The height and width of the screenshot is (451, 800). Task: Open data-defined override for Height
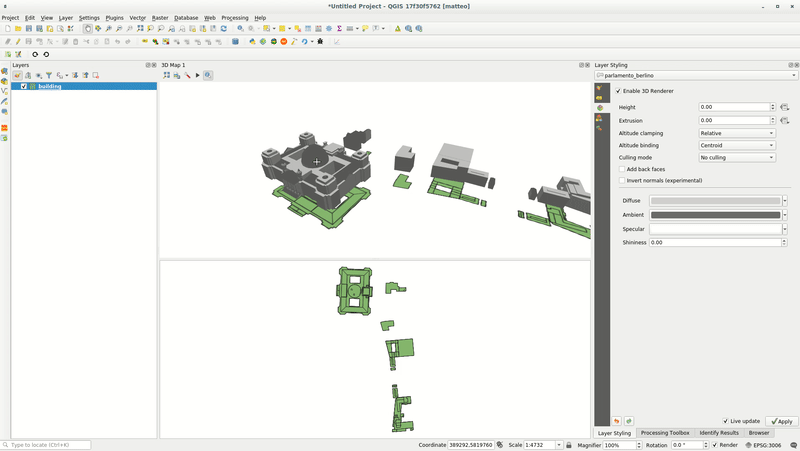pos(785,107)
